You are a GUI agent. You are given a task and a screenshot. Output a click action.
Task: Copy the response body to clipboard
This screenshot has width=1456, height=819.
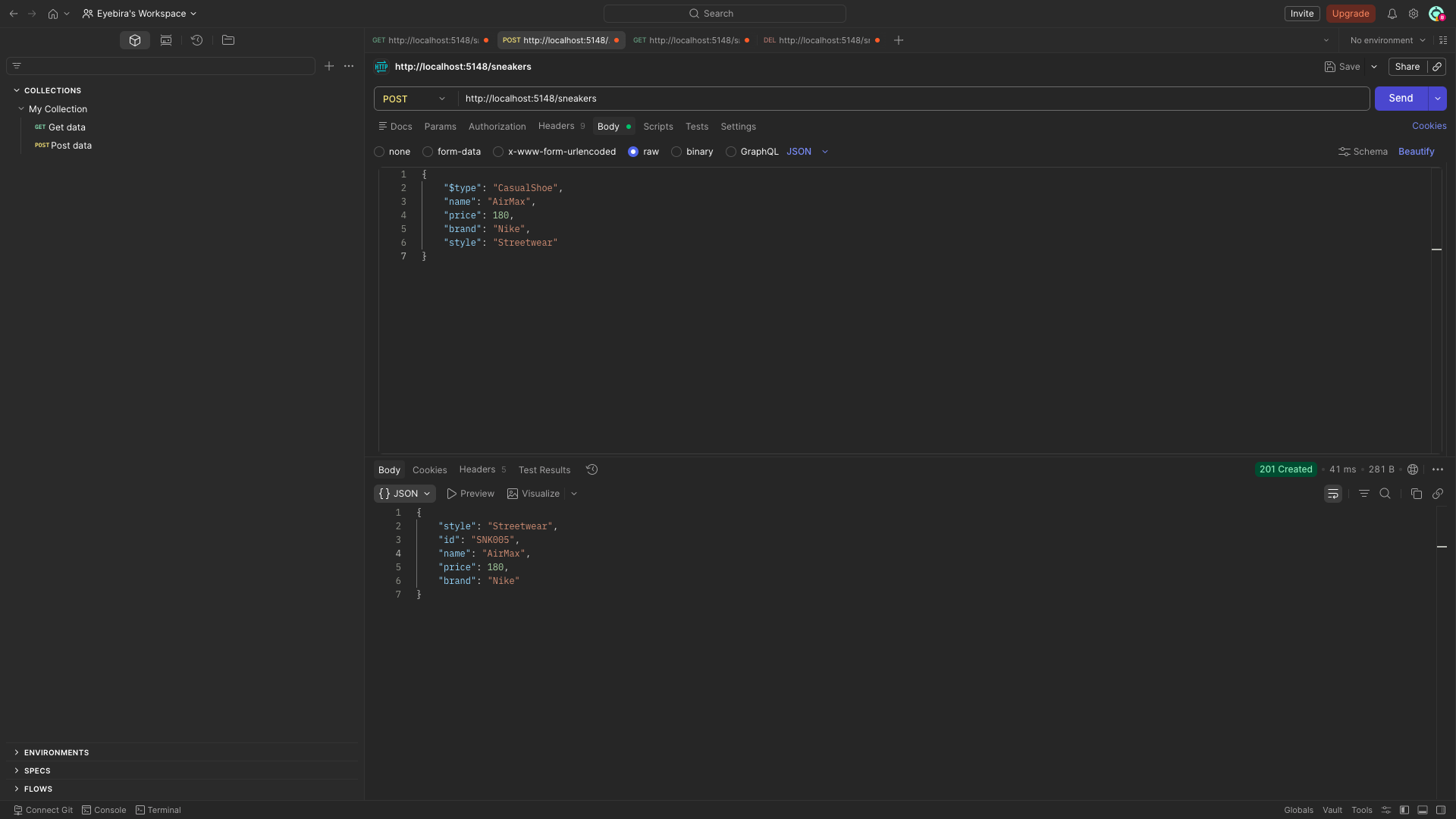coord(1416,494)
